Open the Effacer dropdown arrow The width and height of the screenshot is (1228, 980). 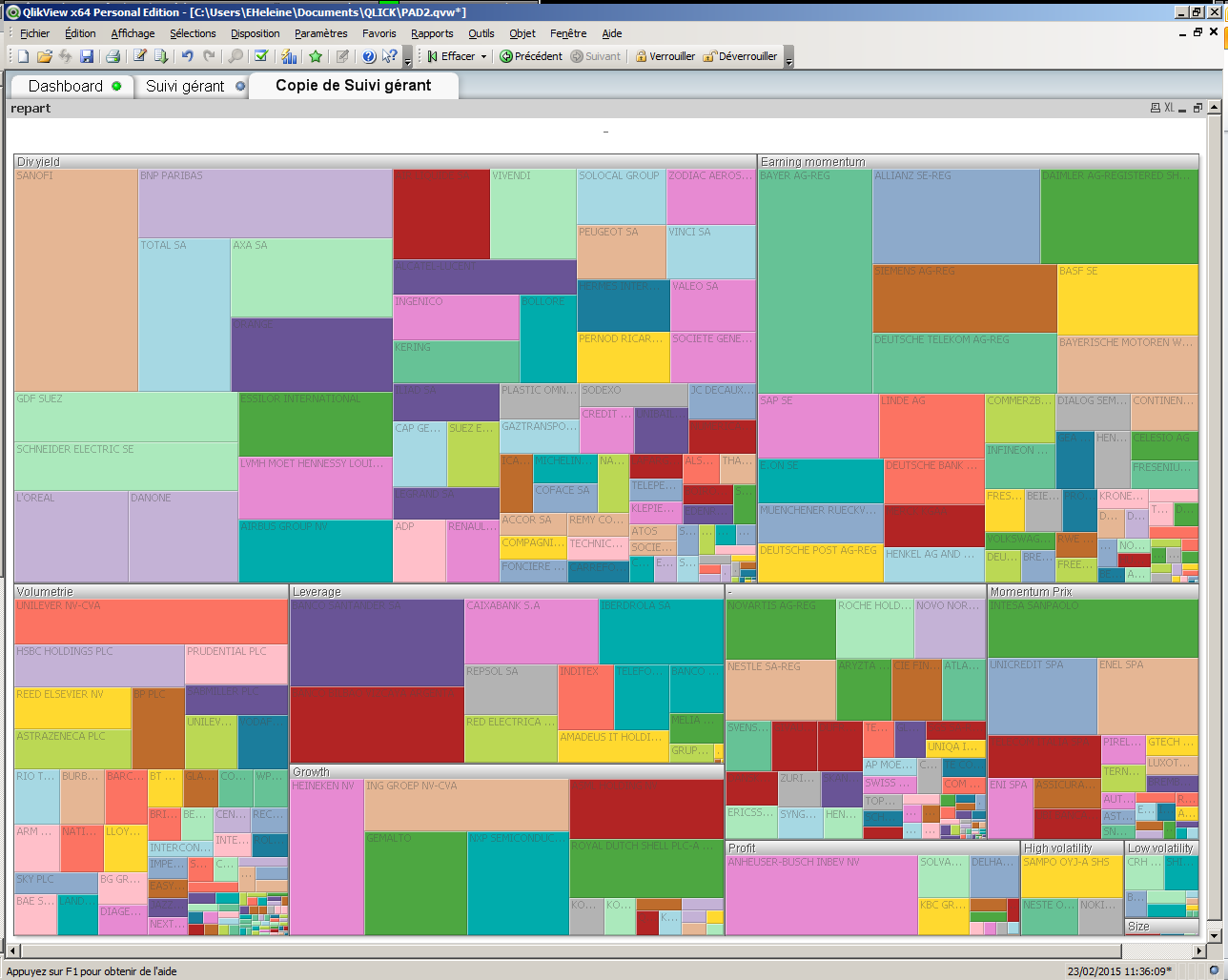(x=483, y=56)
